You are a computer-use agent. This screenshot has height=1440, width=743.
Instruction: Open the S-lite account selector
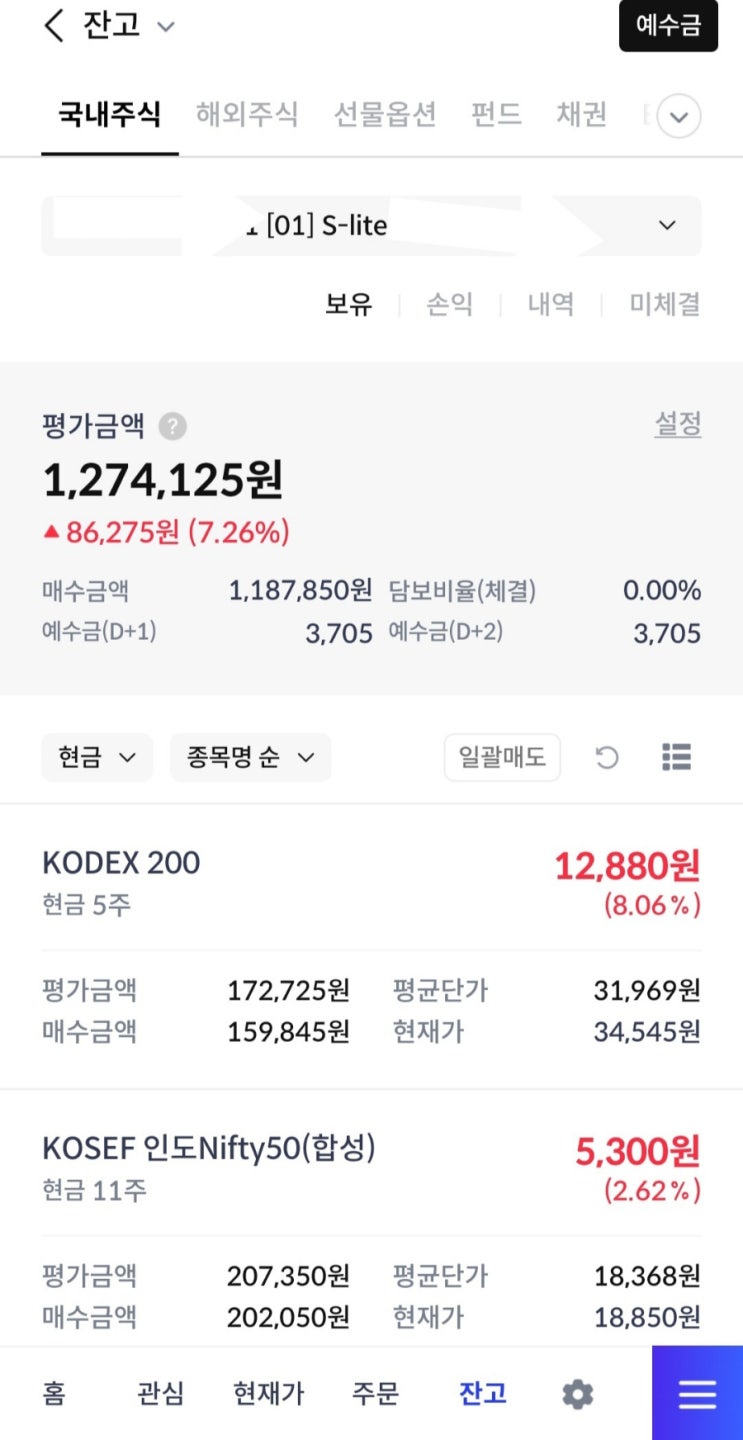point(371,226)
